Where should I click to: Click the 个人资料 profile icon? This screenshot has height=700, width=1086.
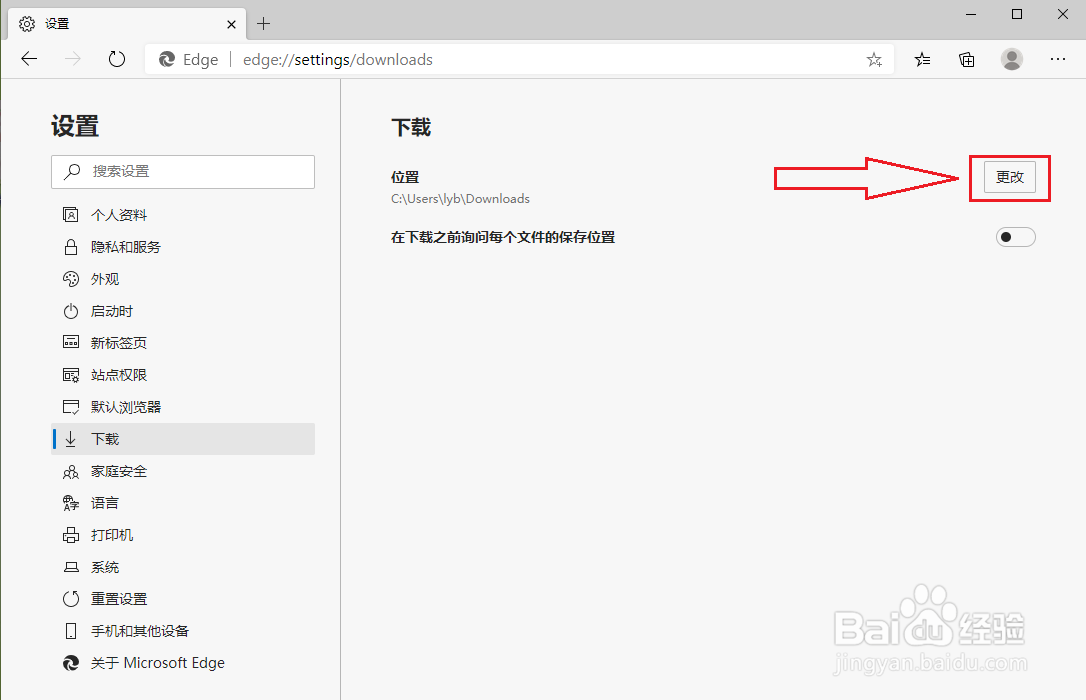pyautogui.click(x=71, y=215)
